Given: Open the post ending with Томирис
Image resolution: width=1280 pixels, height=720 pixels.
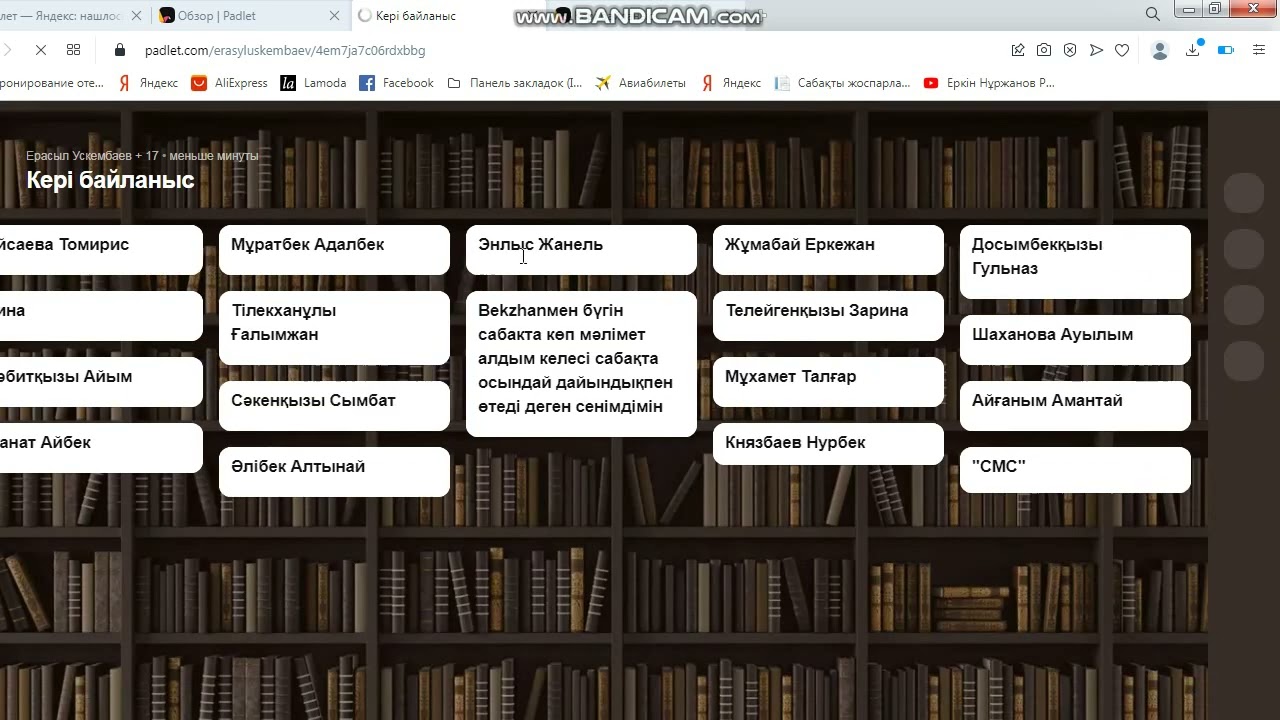Looking at the screenshot, I should 100,249.
